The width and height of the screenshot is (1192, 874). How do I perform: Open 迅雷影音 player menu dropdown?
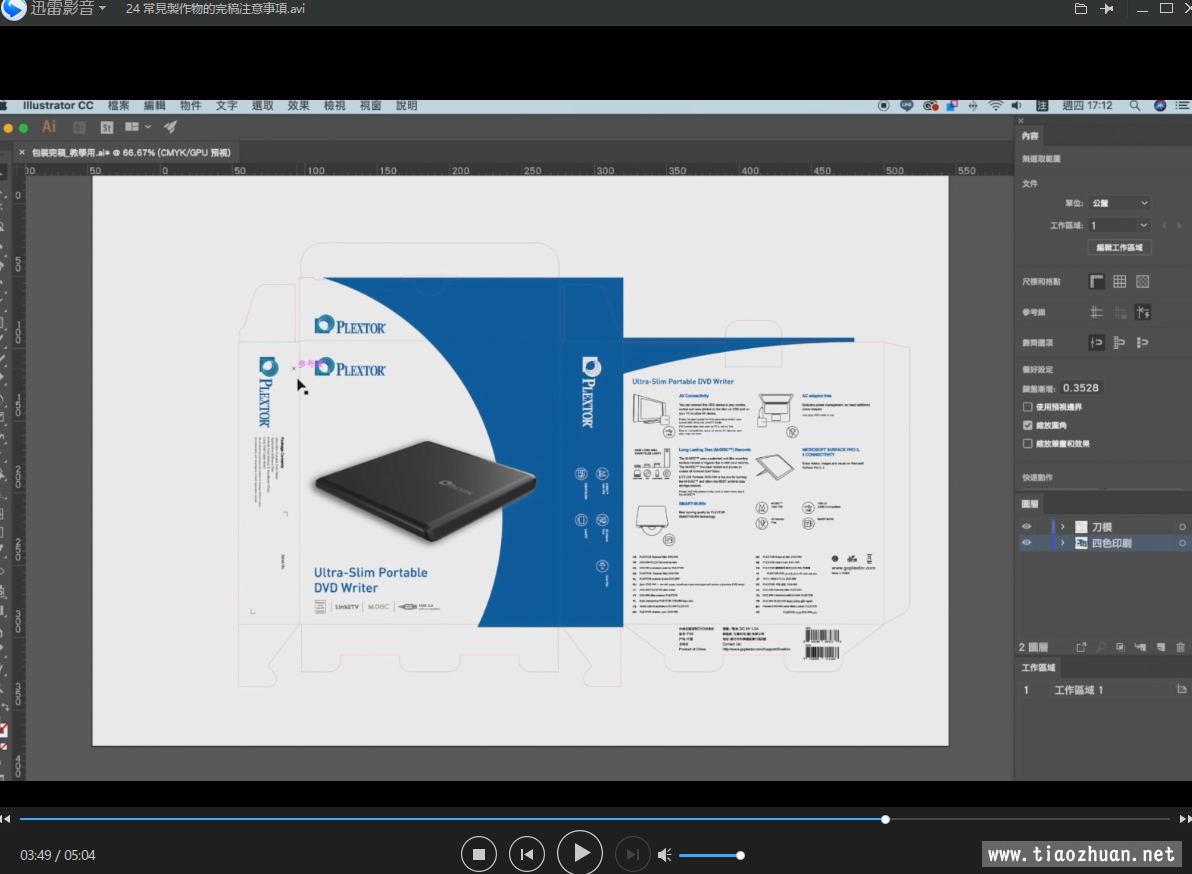(103, 8)
